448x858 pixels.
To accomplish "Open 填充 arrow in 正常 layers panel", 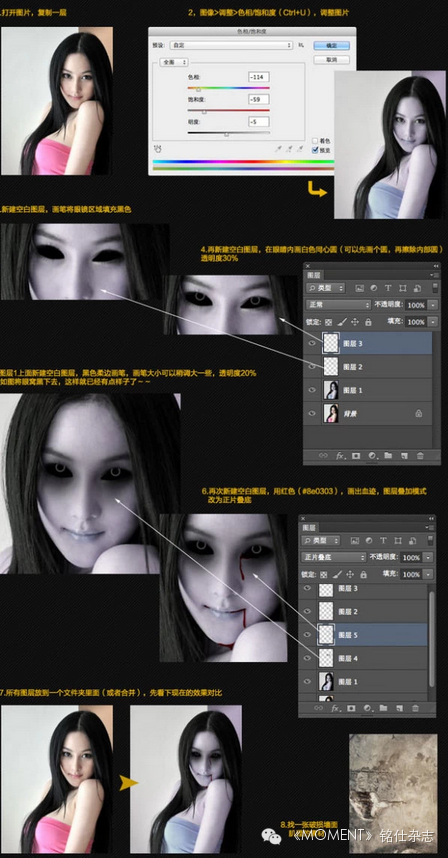I will click(x=433, y=322).
